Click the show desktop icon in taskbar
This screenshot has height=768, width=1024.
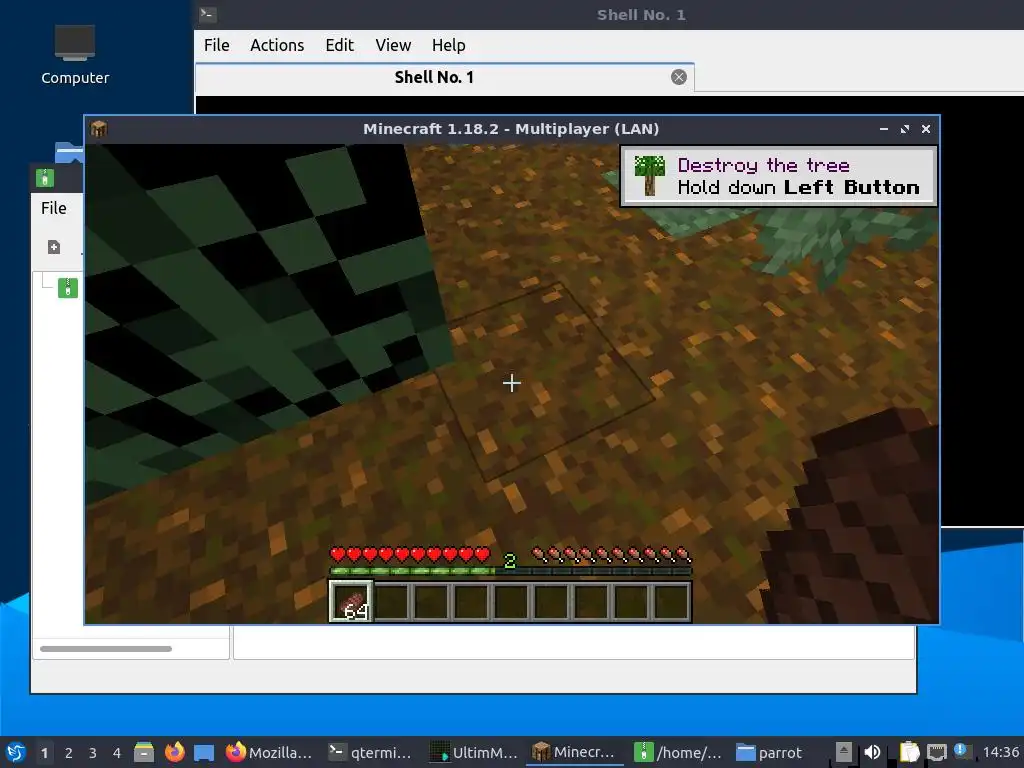point(204,753)
